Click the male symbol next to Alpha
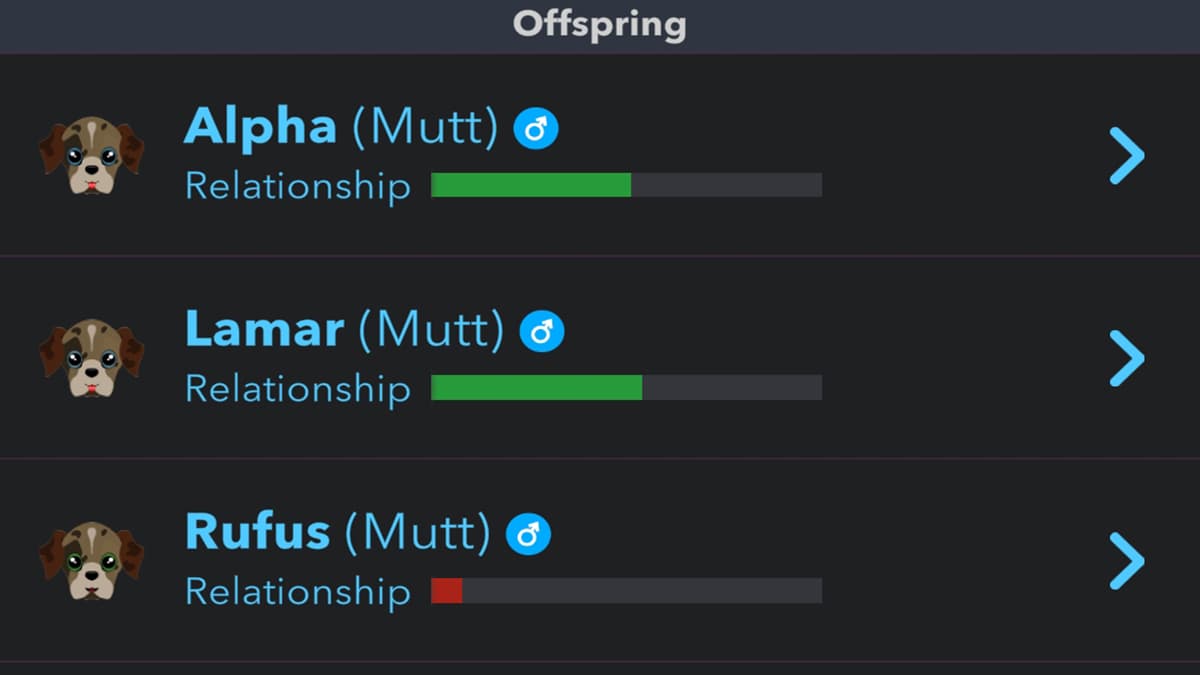The width and height of the screenshot is (1200, 675). (536, 129)
